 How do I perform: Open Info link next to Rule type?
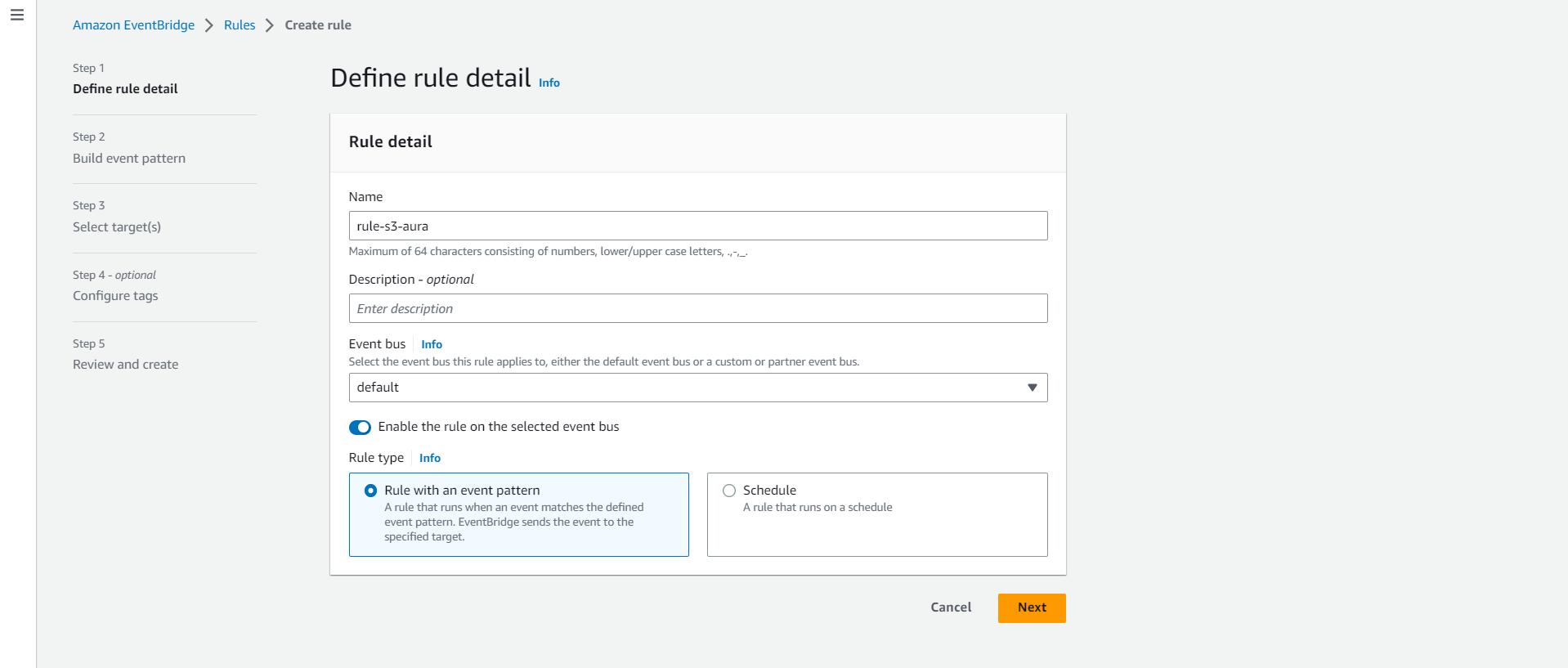(x=429, y=458)
